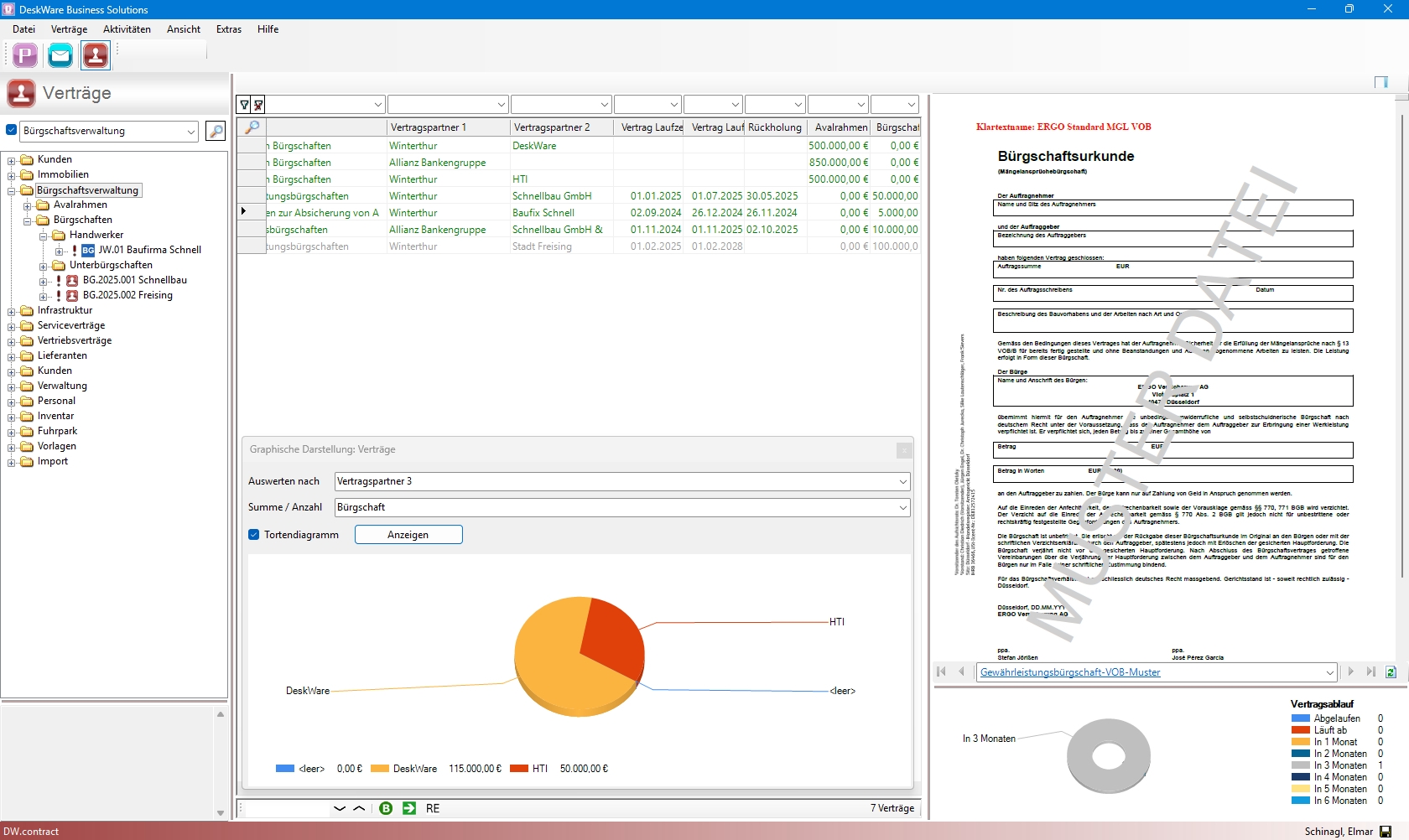Select the Vertriebsverträge tree item
This screenshot has width=1409, height=840.
tap(75, 340)
